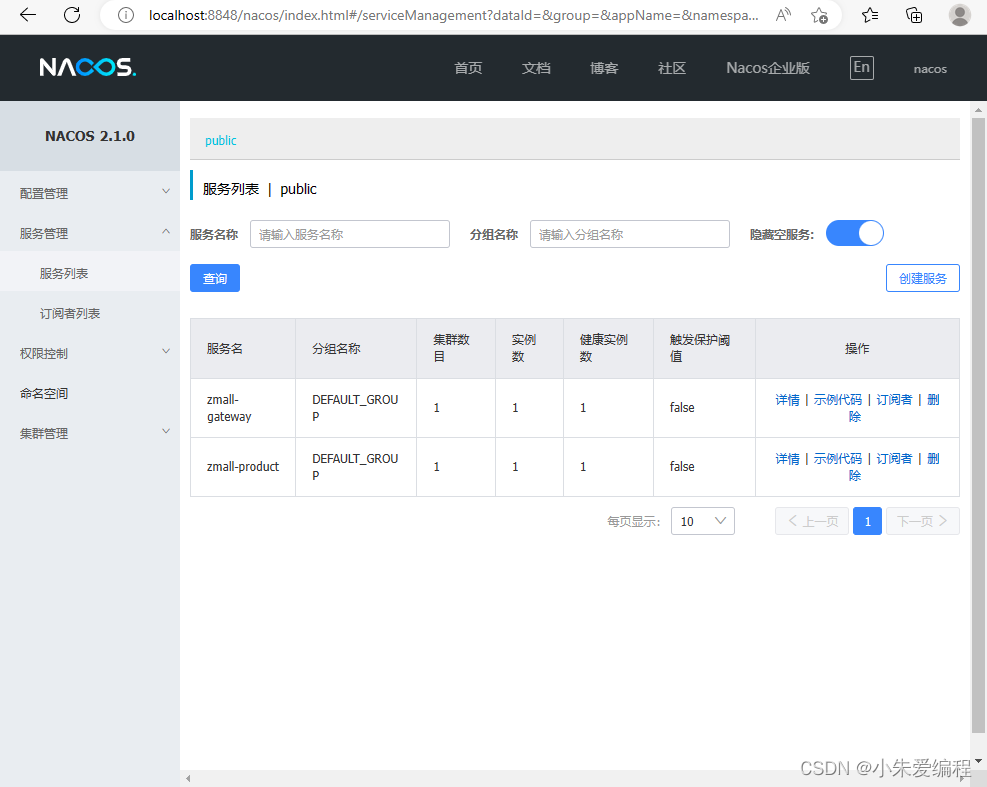This screenshot has width=987, height=787.
Task: Open 订阅者 for zmall-product
Action: coord(894,459)
